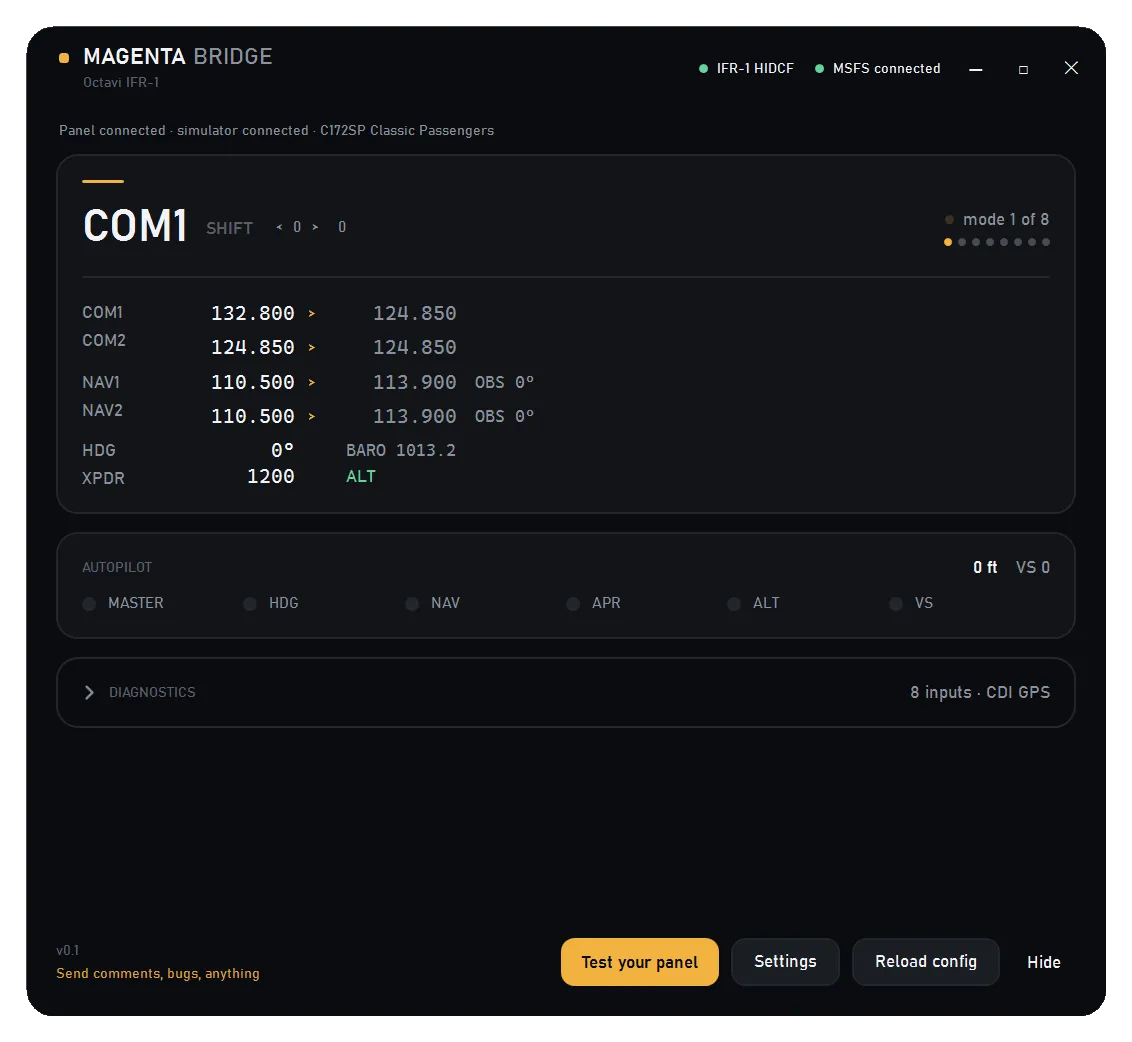This screenshot has height=1042, width=1132.
Task: Click NAV1 active frequency 110.500
Action: (x=253, y=382)
